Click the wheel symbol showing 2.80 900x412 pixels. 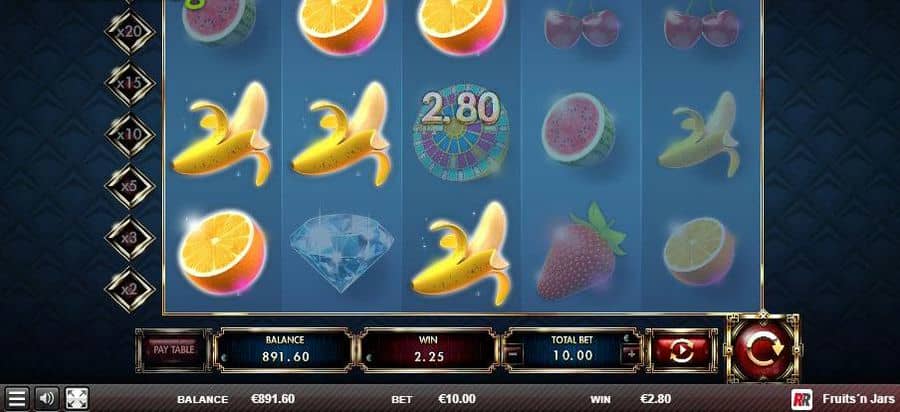point(461,133)
